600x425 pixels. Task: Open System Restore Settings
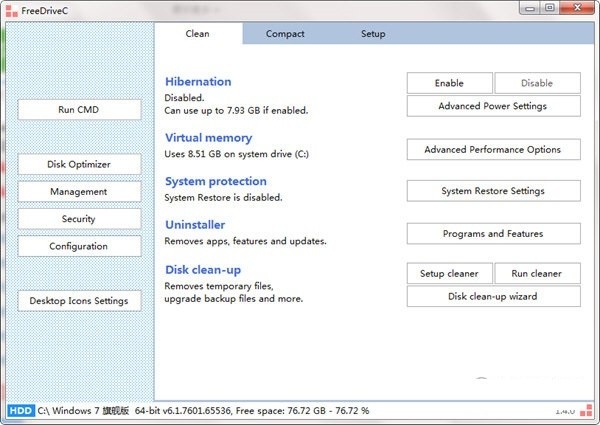[x=493, y=191]
